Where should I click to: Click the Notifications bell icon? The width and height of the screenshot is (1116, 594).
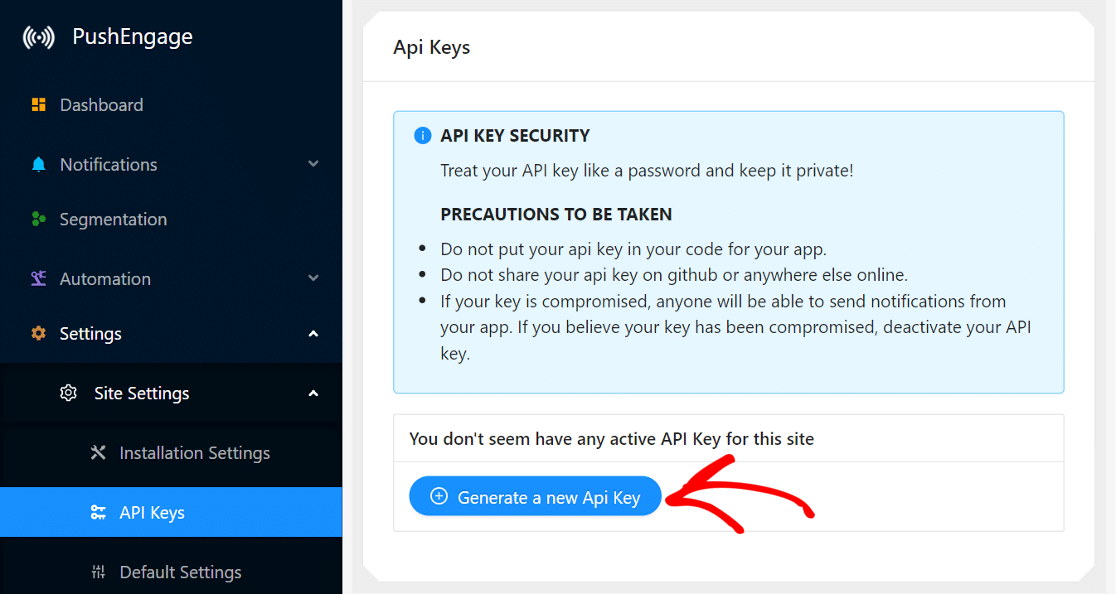38,164
